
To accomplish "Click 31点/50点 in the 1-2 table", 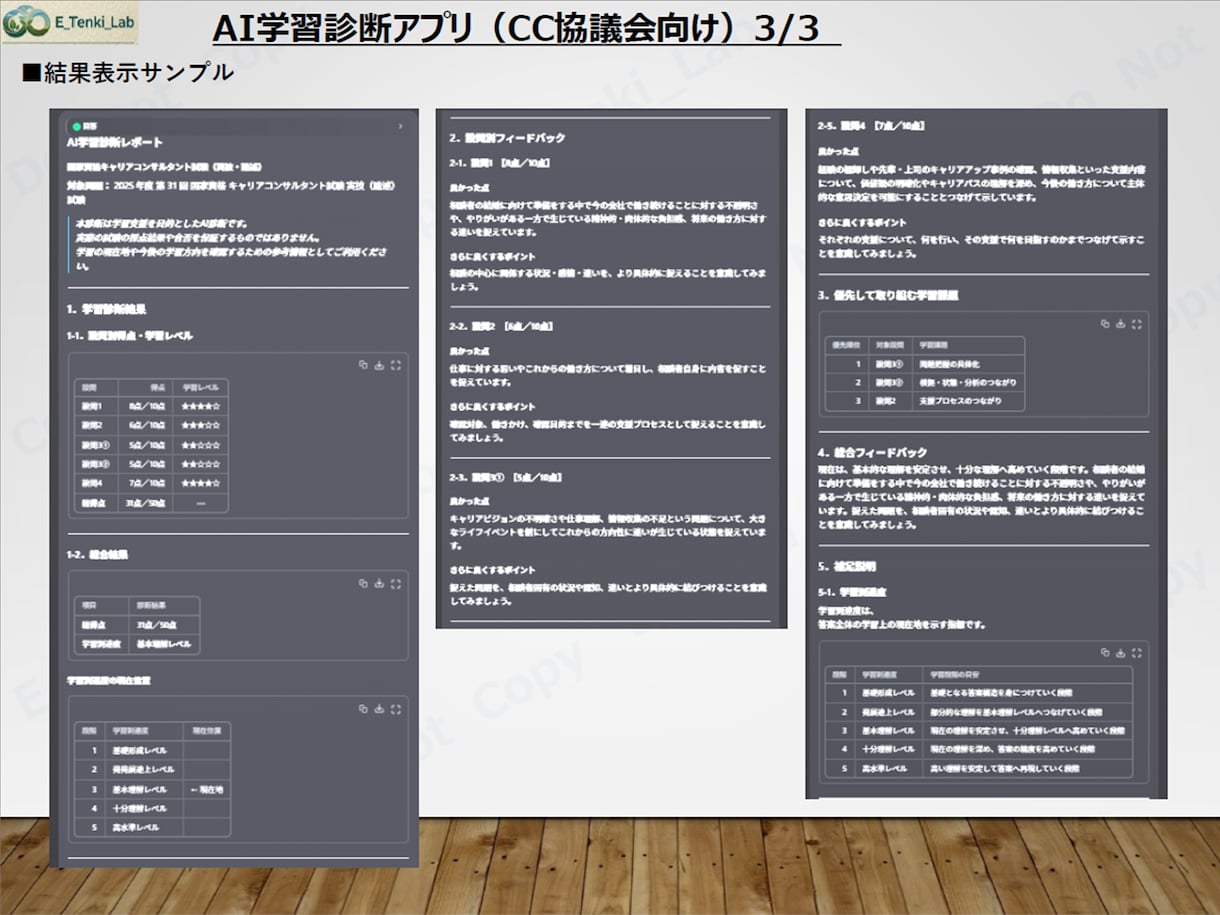I will tap(159, 624).
